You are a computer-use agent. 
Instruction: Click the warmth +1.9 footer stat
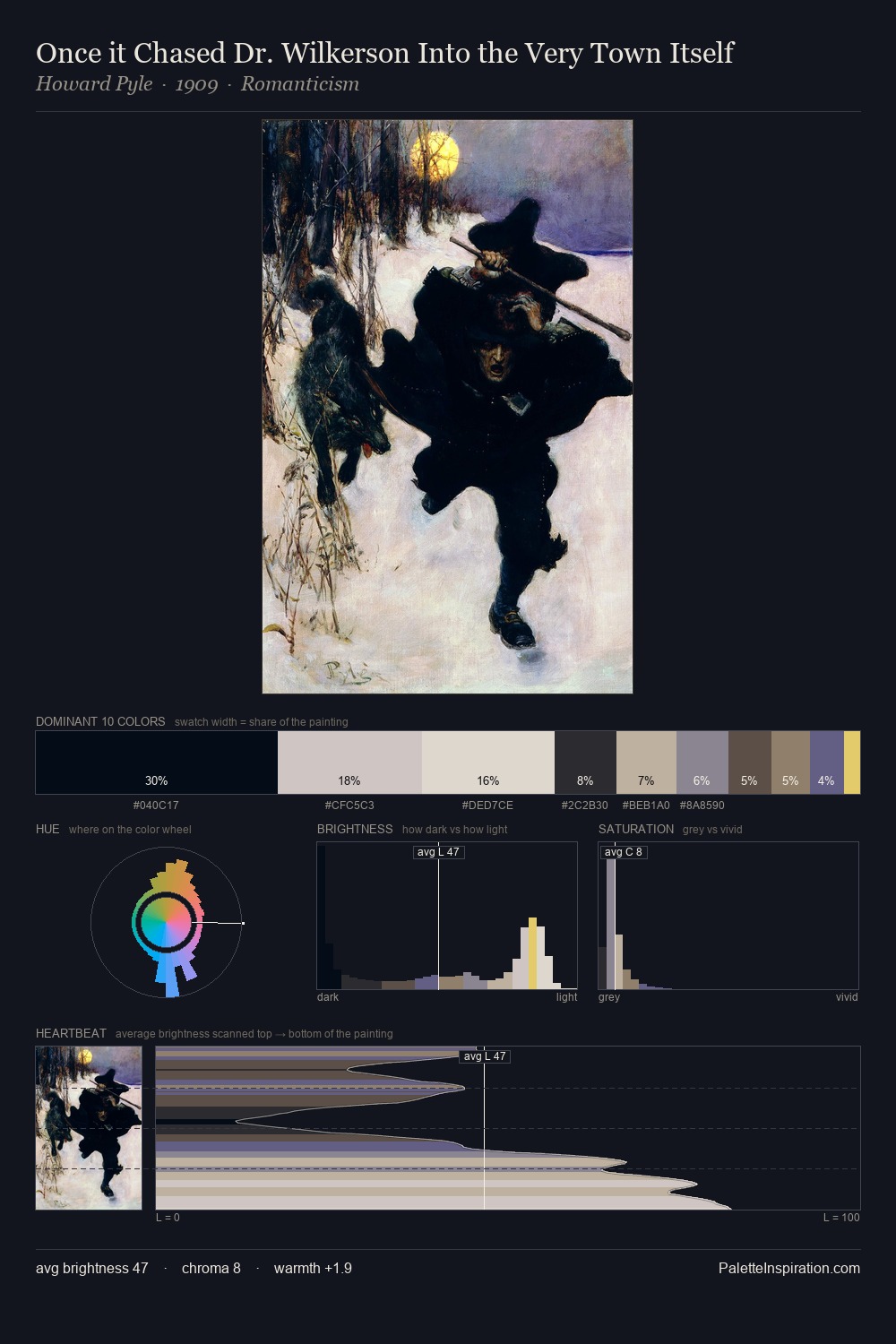313,1269
